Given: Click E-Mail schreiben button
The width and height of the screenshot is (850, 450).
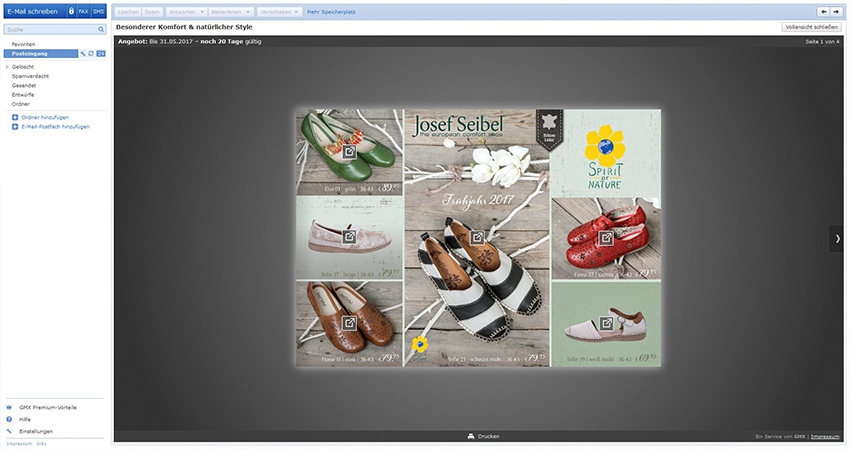Looking at the screenshot, I should [x=33, y=11].
